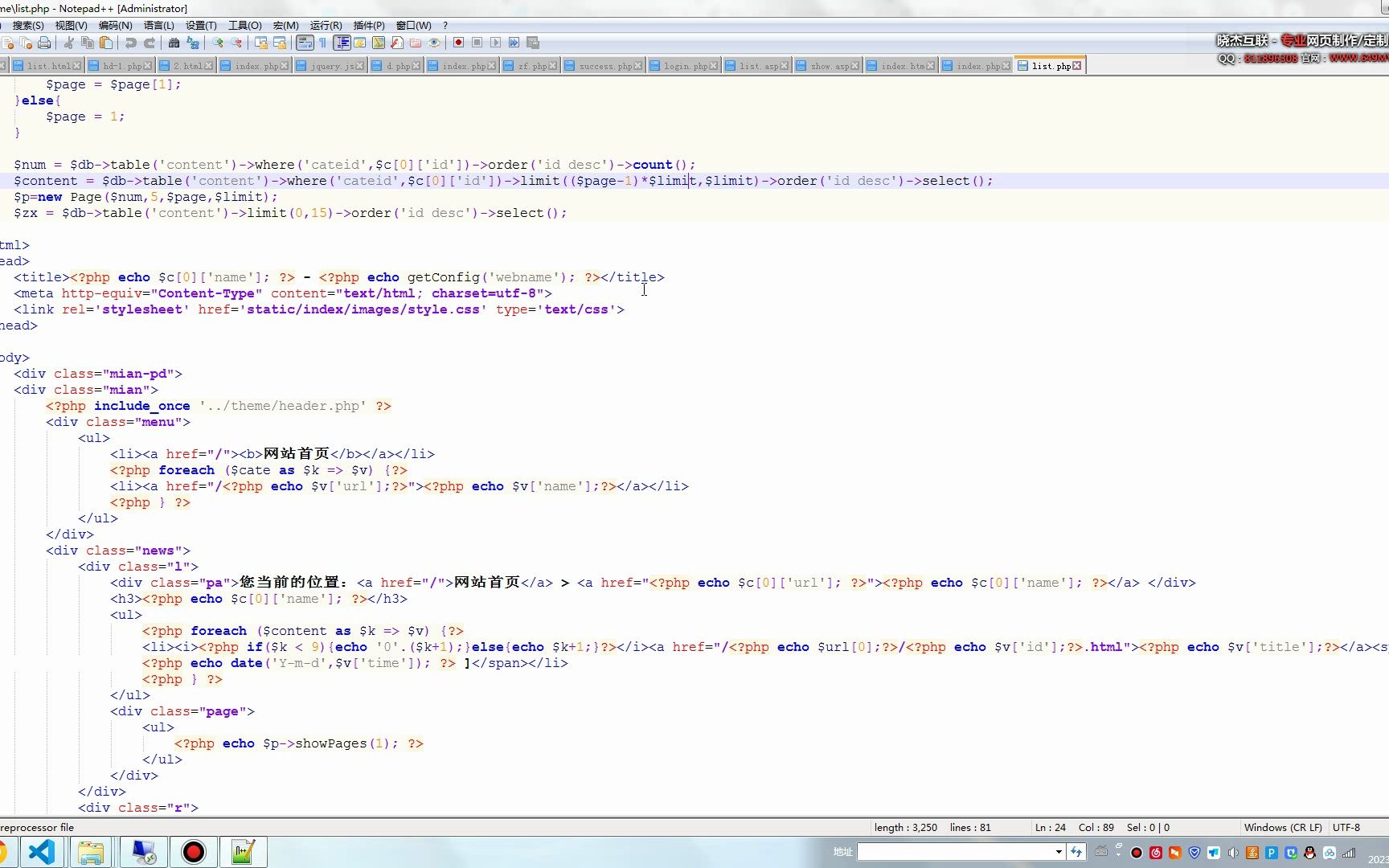
Task: Click the Close All documents icon
Action: pyautogui.click(x=26, y=43)
